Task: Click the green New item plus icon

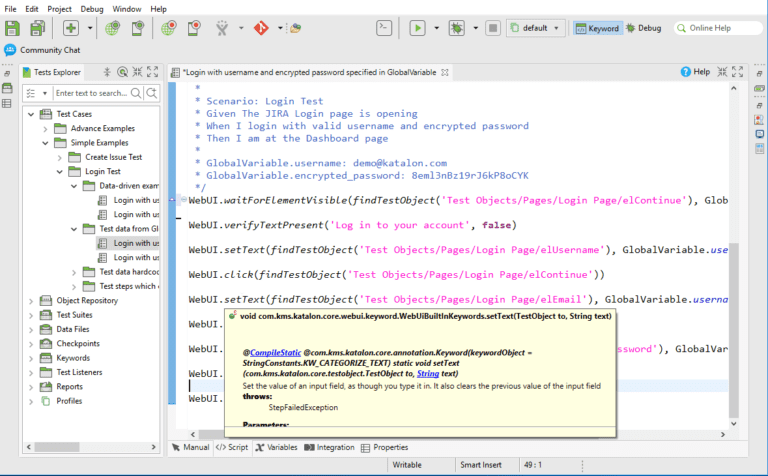Action: coord(71,28)
